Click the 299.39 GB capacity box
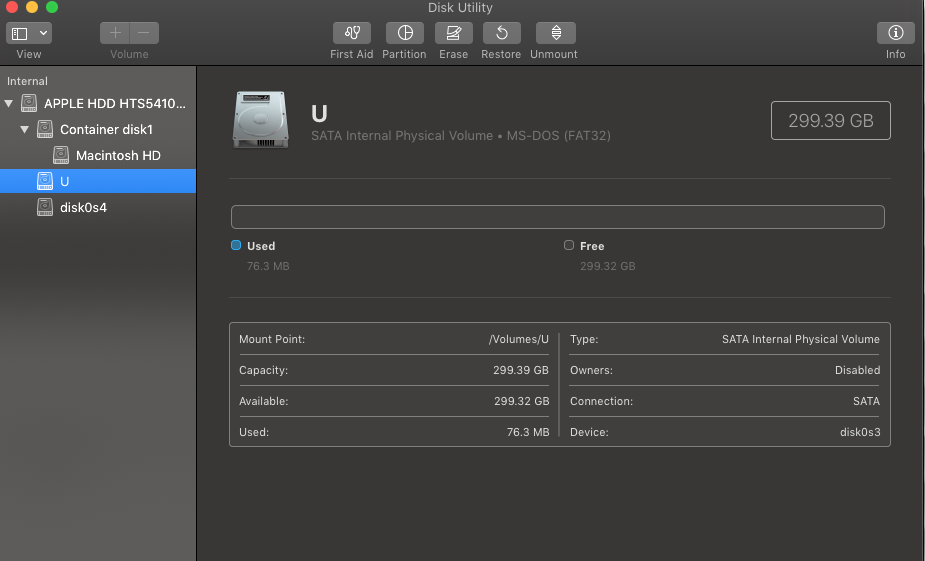The width and height of the screenshot is (925, 561). (x=830, y=121)
